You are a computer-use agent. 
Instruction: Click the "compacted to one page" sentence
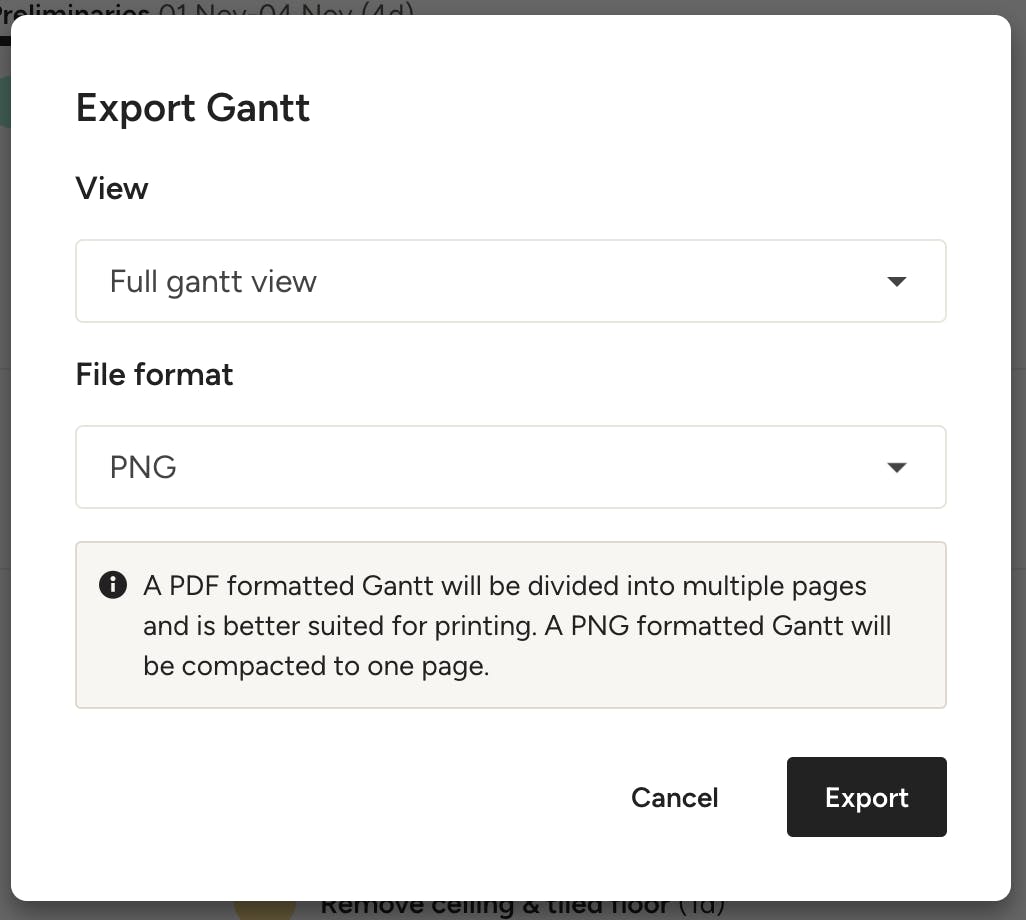[x=316, y=666]
